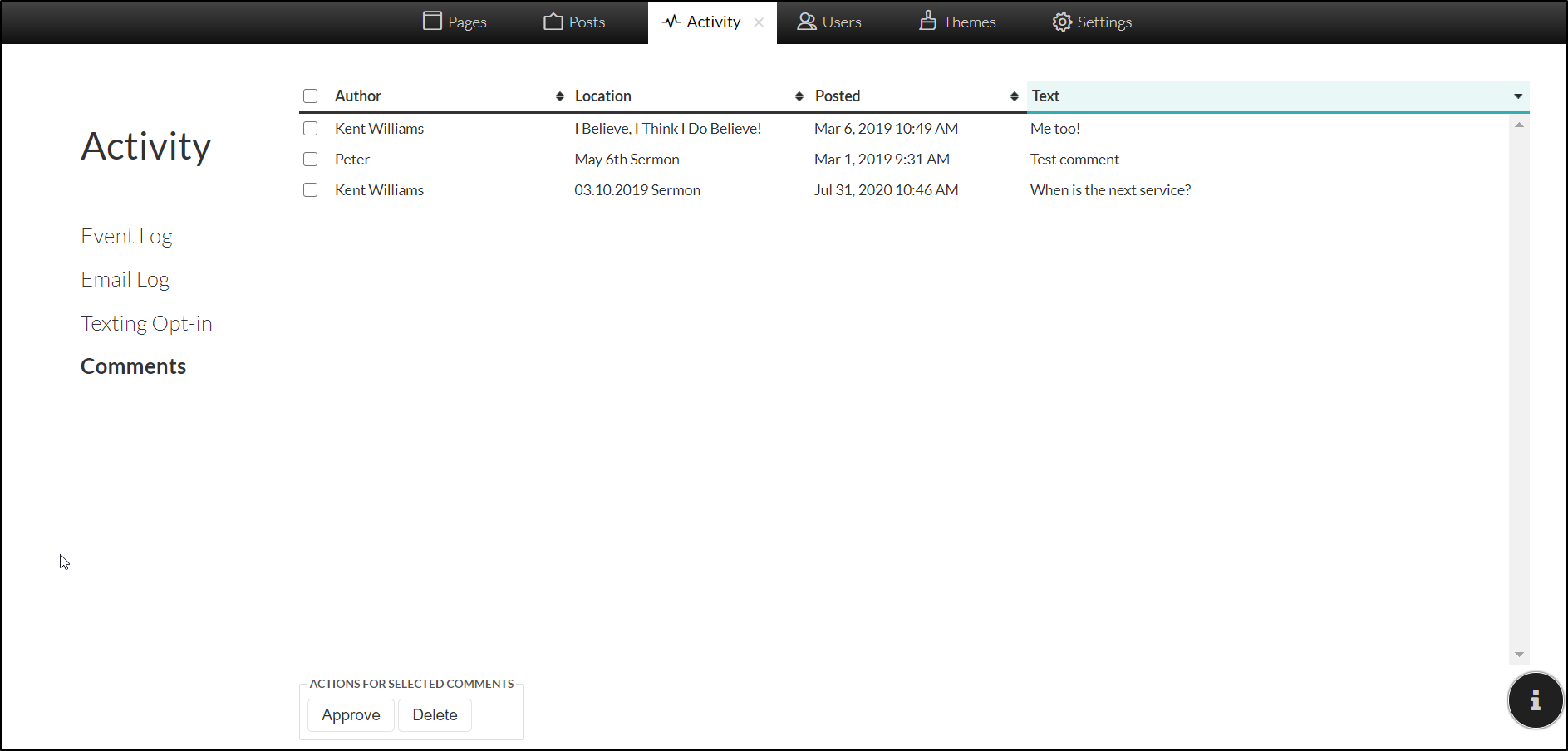
Task: Check the box for Peter's comment
Action: 311,160
